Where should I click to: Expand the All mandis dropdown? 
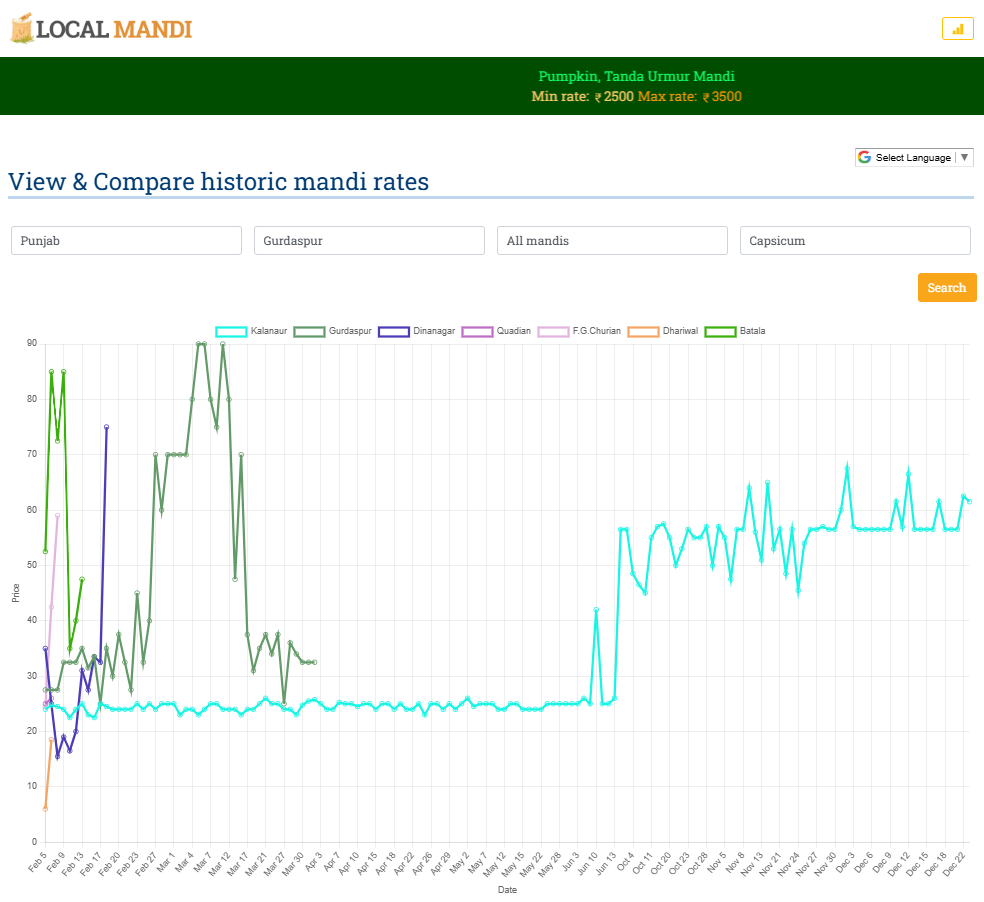coord(612,241)
